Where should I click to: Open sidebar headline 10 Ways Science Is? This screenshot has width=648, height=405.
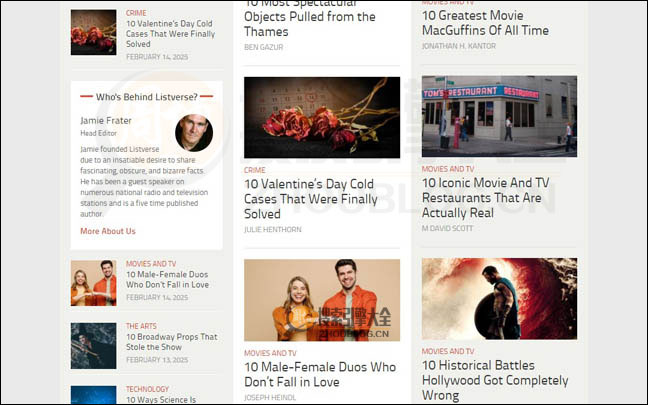coord(161,400)
